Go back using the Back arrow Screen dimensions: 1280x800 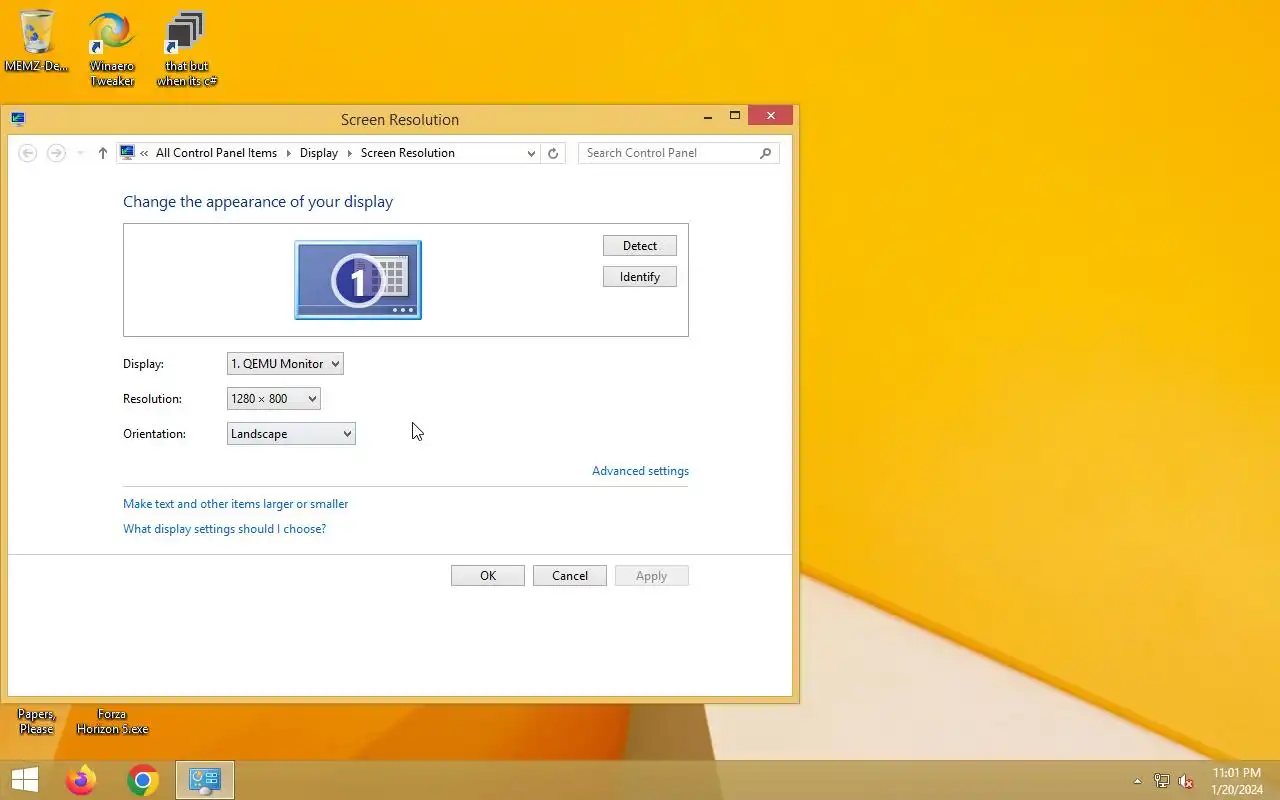(x=28, y=153)
